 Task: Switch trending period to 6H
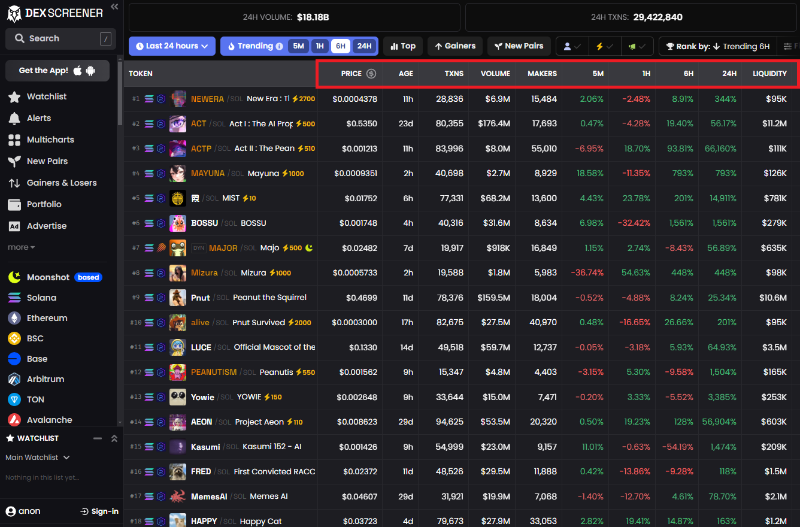pyautogui.click(x=340, y=46)
